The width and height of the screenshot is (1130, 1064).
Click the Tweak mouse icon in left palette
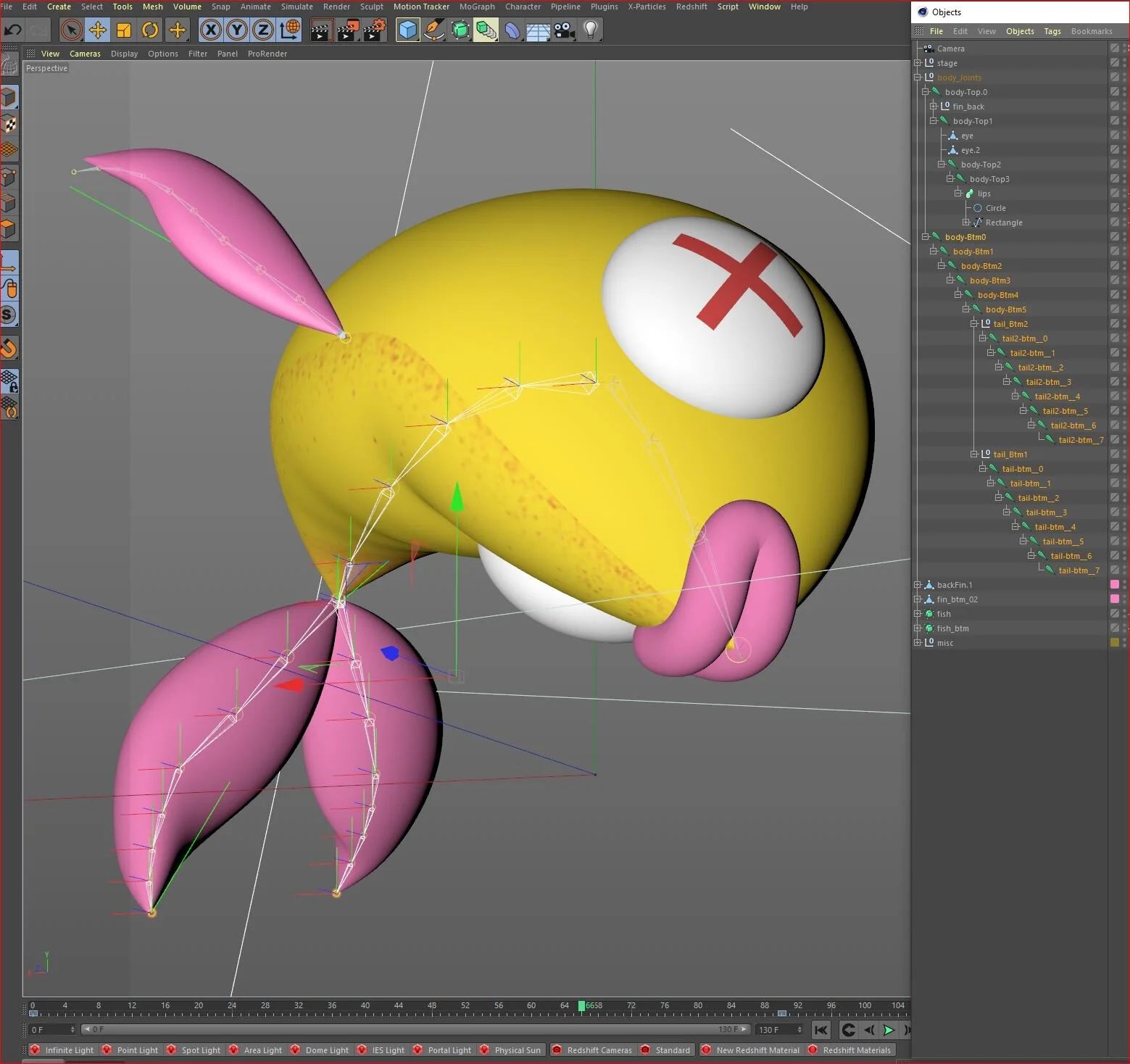point(9,288)
